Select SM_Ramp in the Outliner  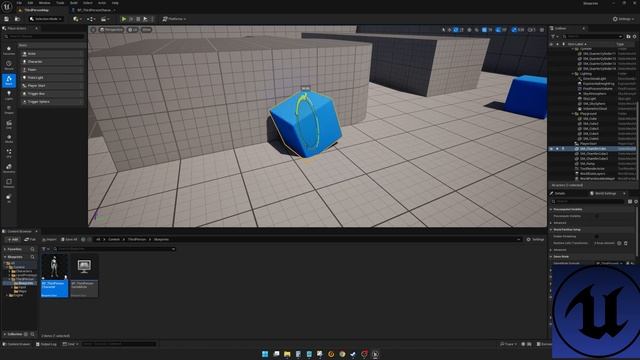pyautogui.click(x=588, y=164)
